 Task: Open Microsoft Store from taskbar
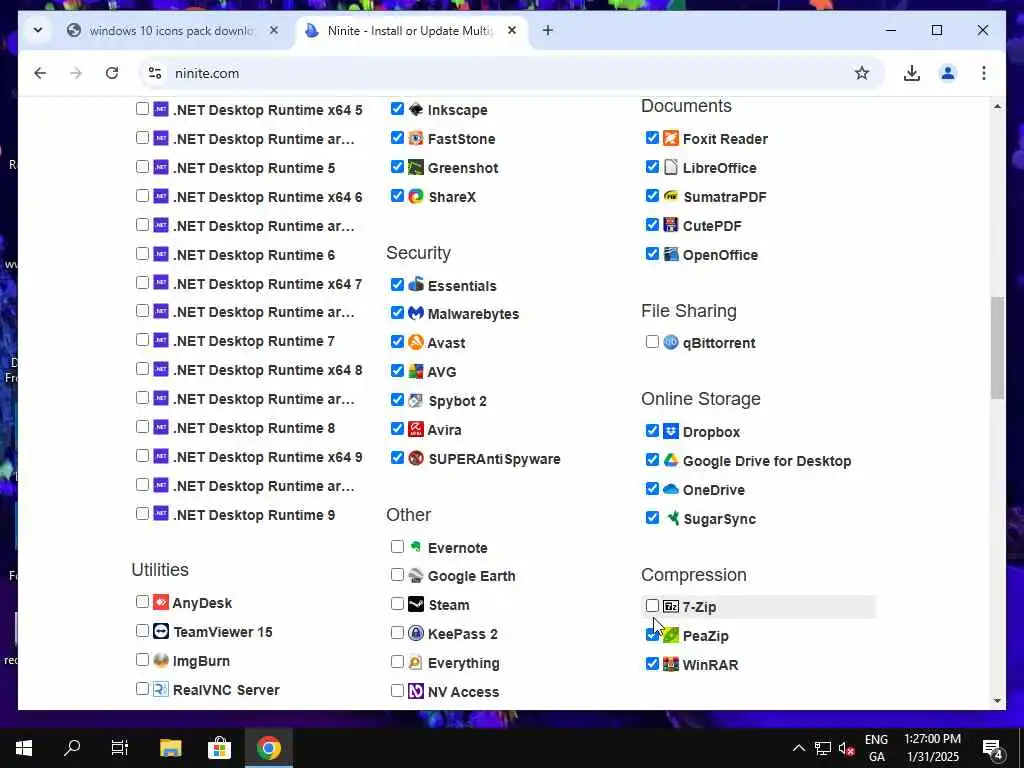point(219,748)
